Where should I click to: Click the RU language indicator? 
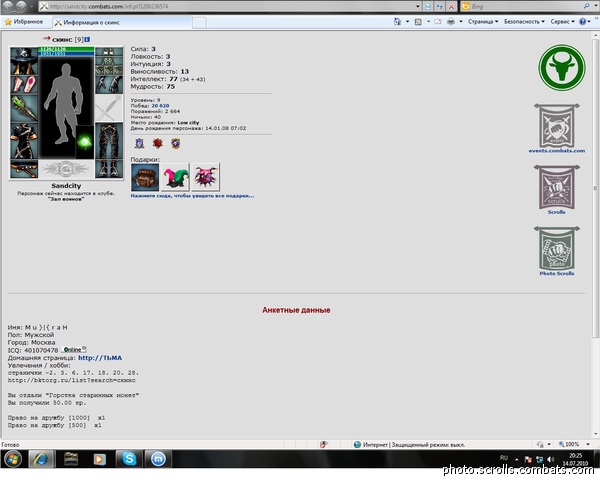504,458
